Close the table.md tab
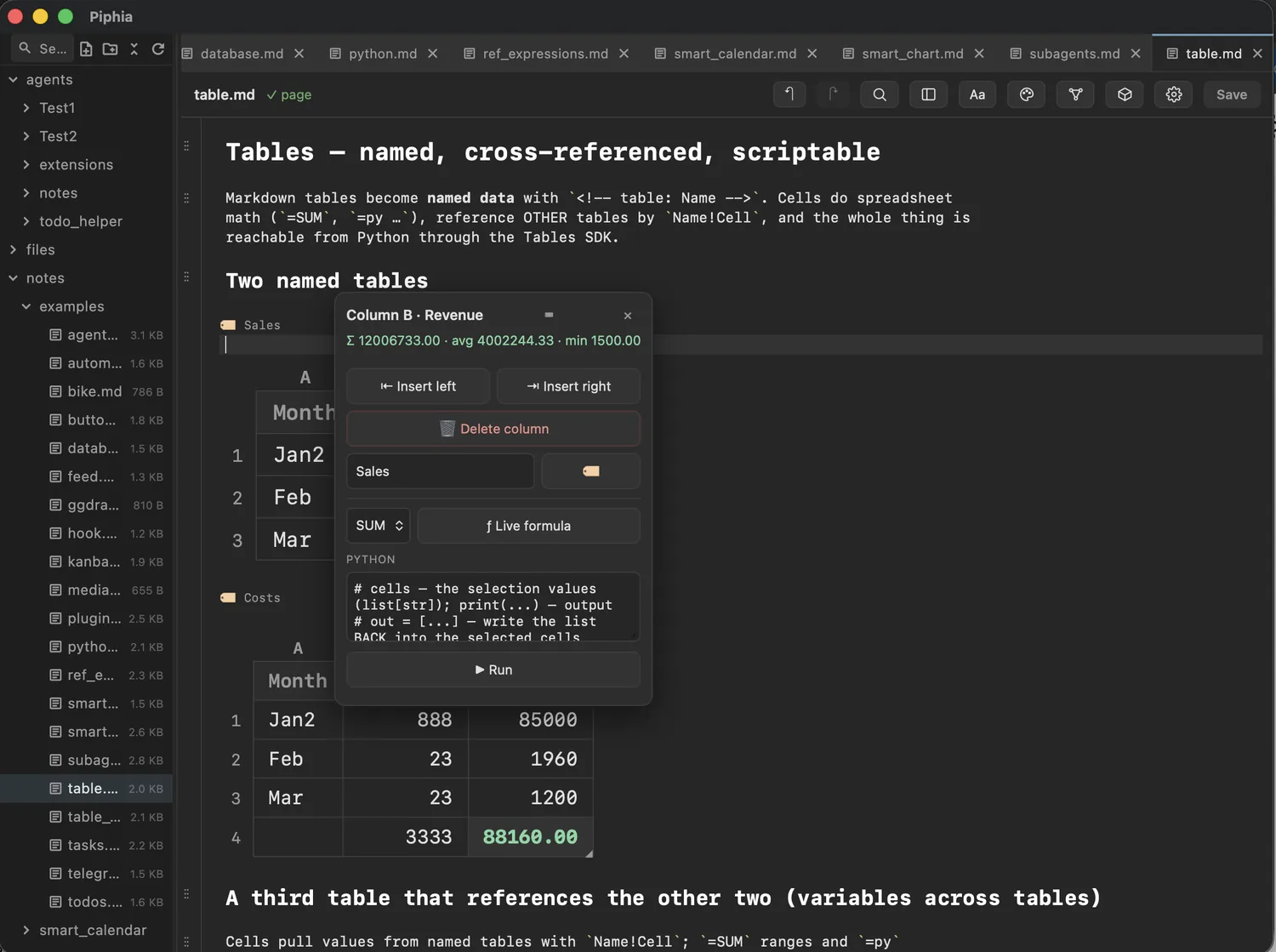This screenshot has height=952, width=1276. tap(1257, 54)
